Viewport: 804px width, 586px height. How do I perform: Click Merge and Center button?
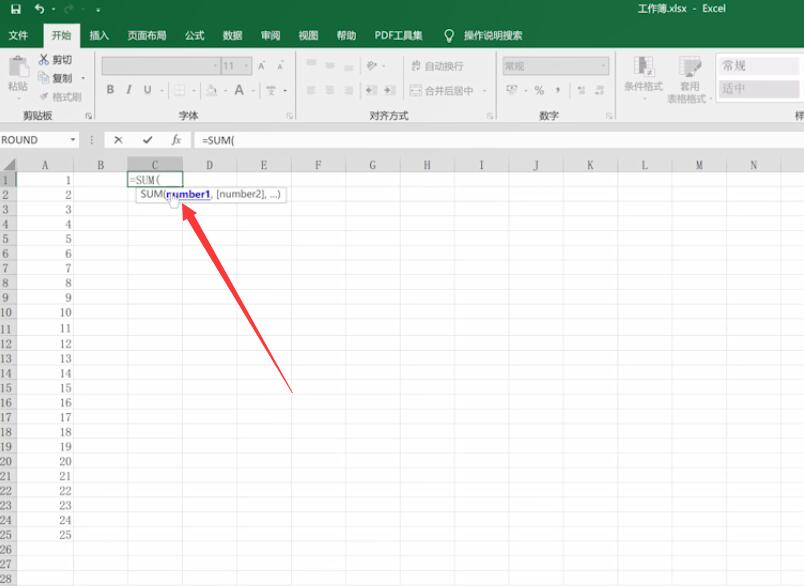(x=442, y=91)
